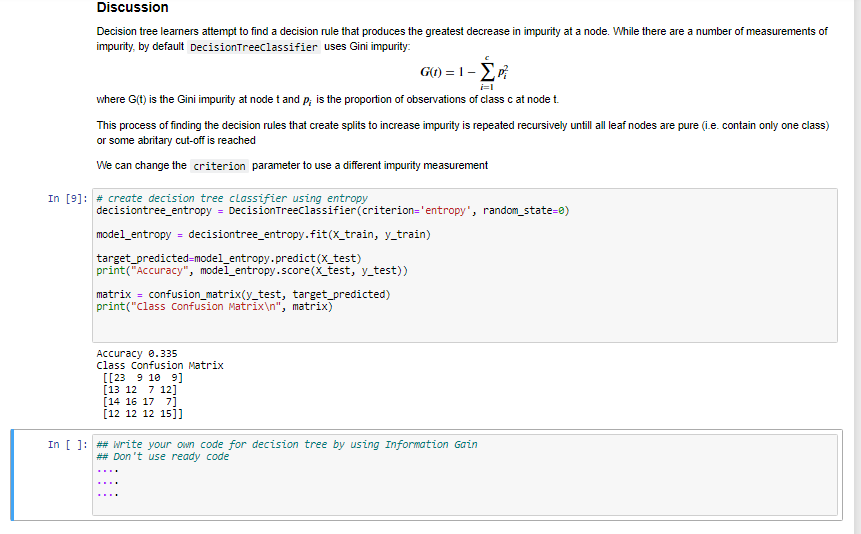Image resolution: width=861 pixels, height=534 pixels.
Task: Click the model_entropy fit line
Action: point(264,235)
